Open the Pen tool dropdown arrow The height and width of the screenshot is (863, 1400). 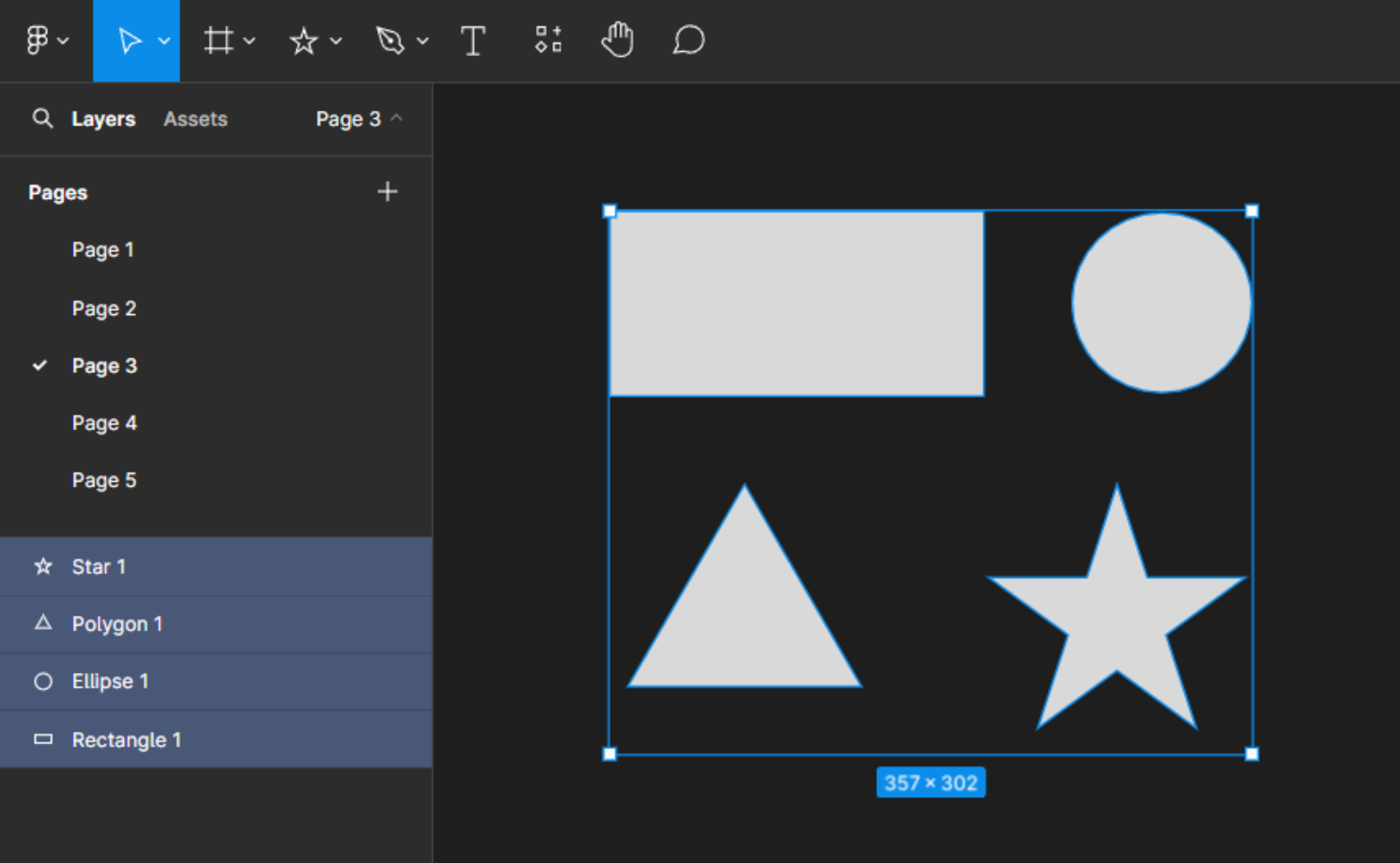[423, 41]
